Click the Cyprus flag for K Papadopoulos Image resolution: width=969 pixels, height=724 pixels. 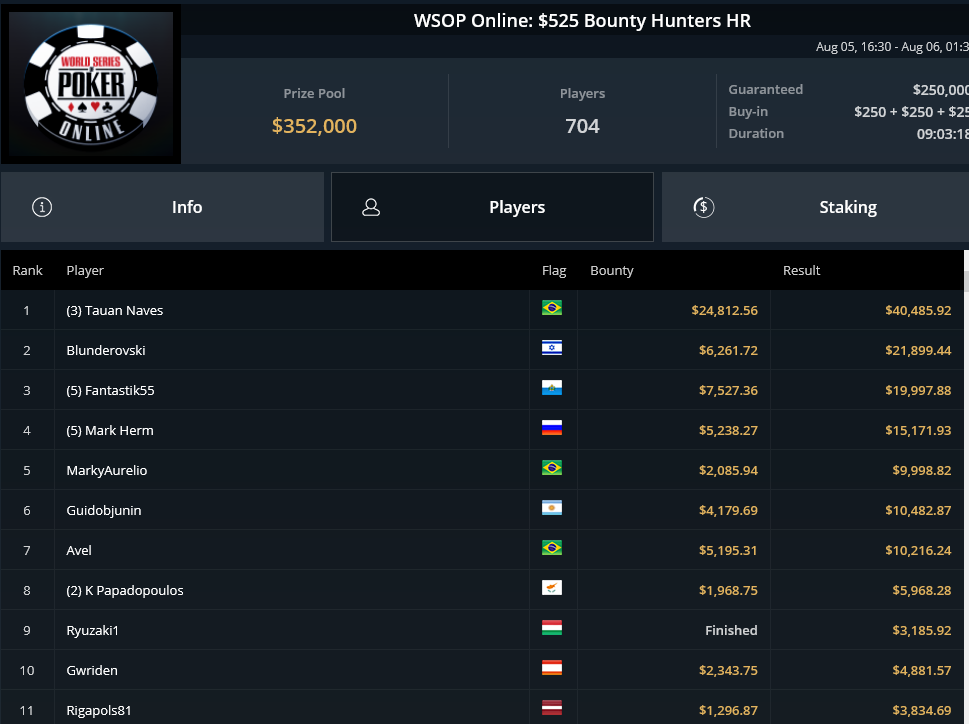pyautogui.click(x=552, y=588)
